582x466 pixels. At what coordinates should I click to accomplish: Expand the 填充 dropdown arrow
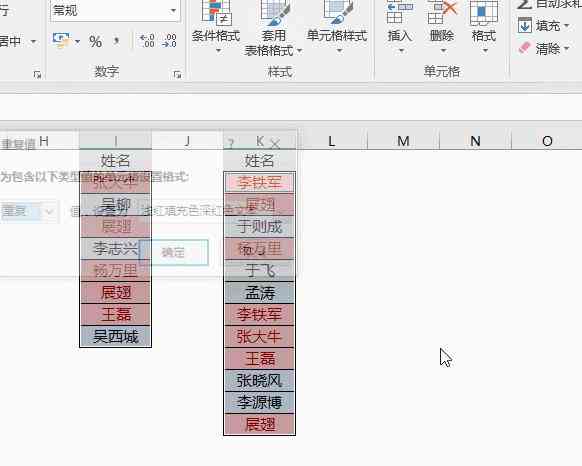(567, 26)
